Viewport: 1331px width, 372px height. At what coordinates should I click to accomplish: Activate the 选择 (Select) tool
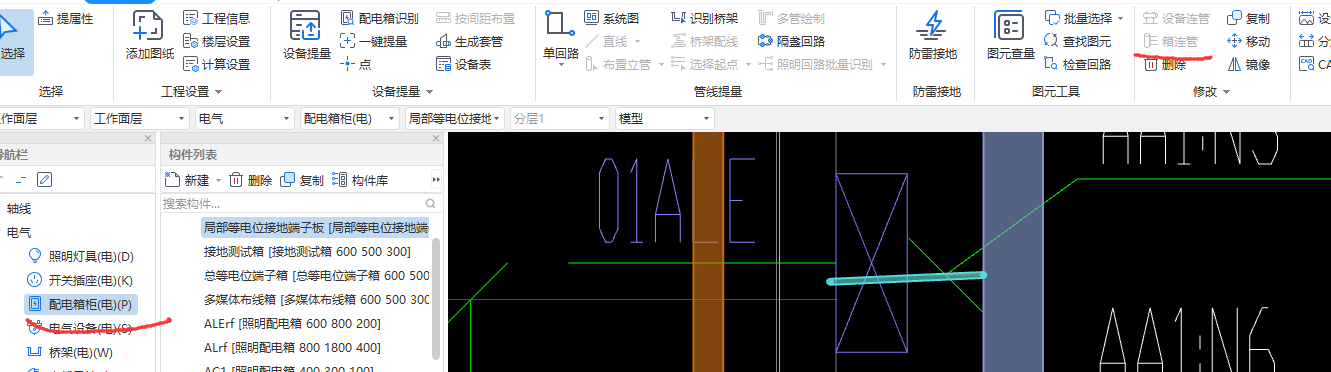[14, 40]
